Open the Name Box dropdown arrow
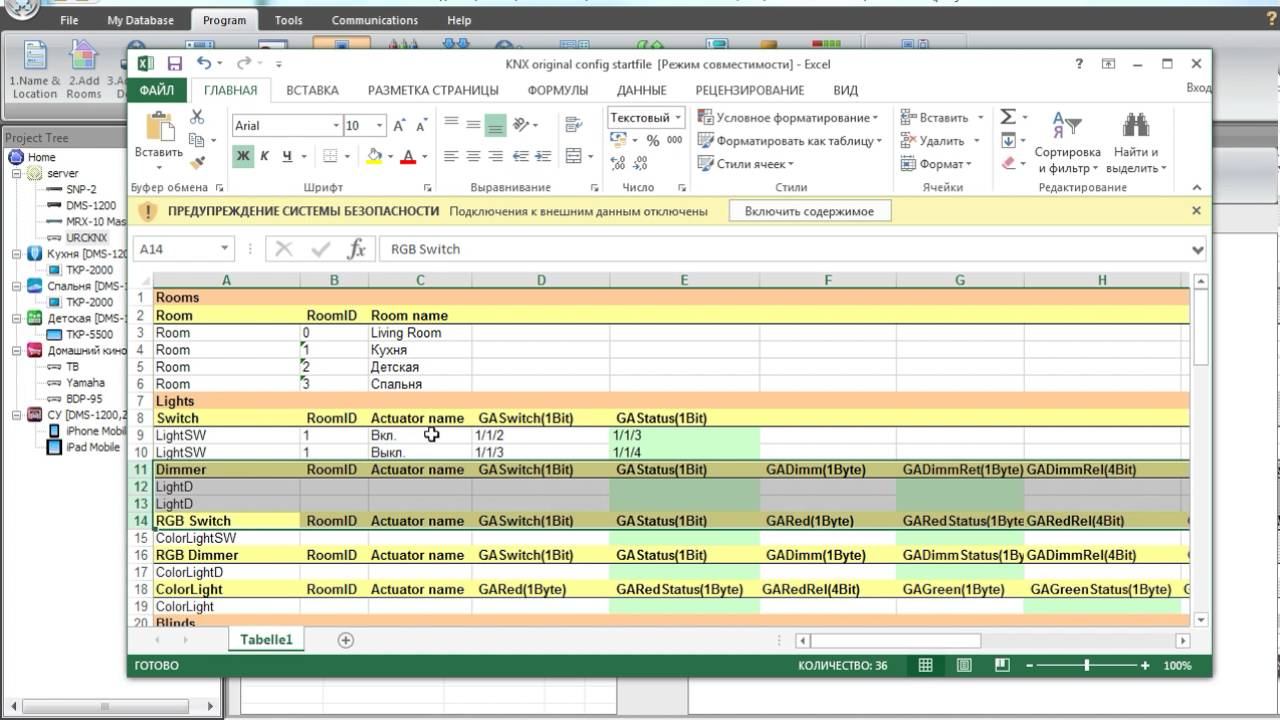 (x=224, y=249)
